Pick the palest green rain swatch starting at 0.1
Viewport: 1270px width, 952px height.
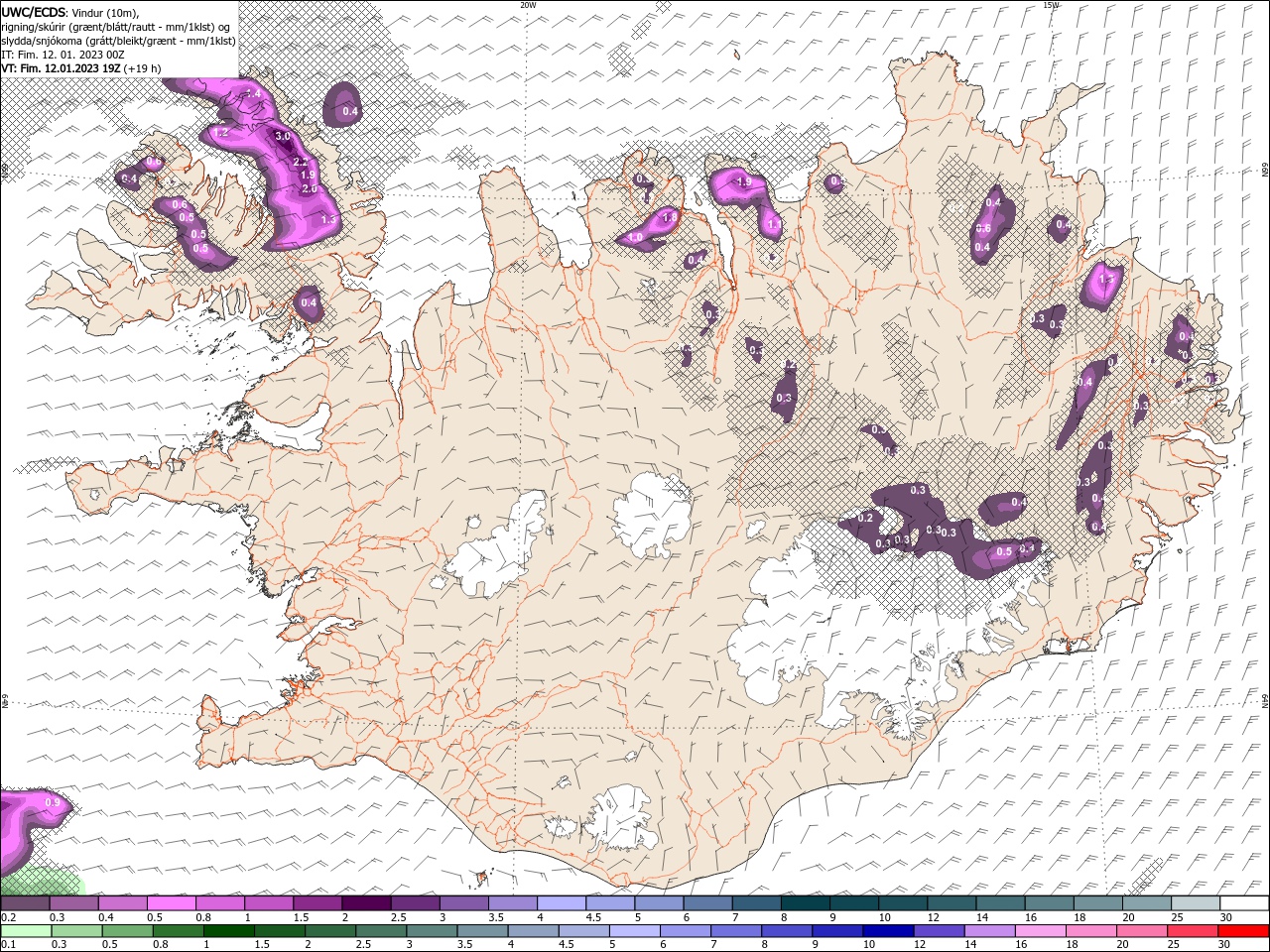point(26,931)
